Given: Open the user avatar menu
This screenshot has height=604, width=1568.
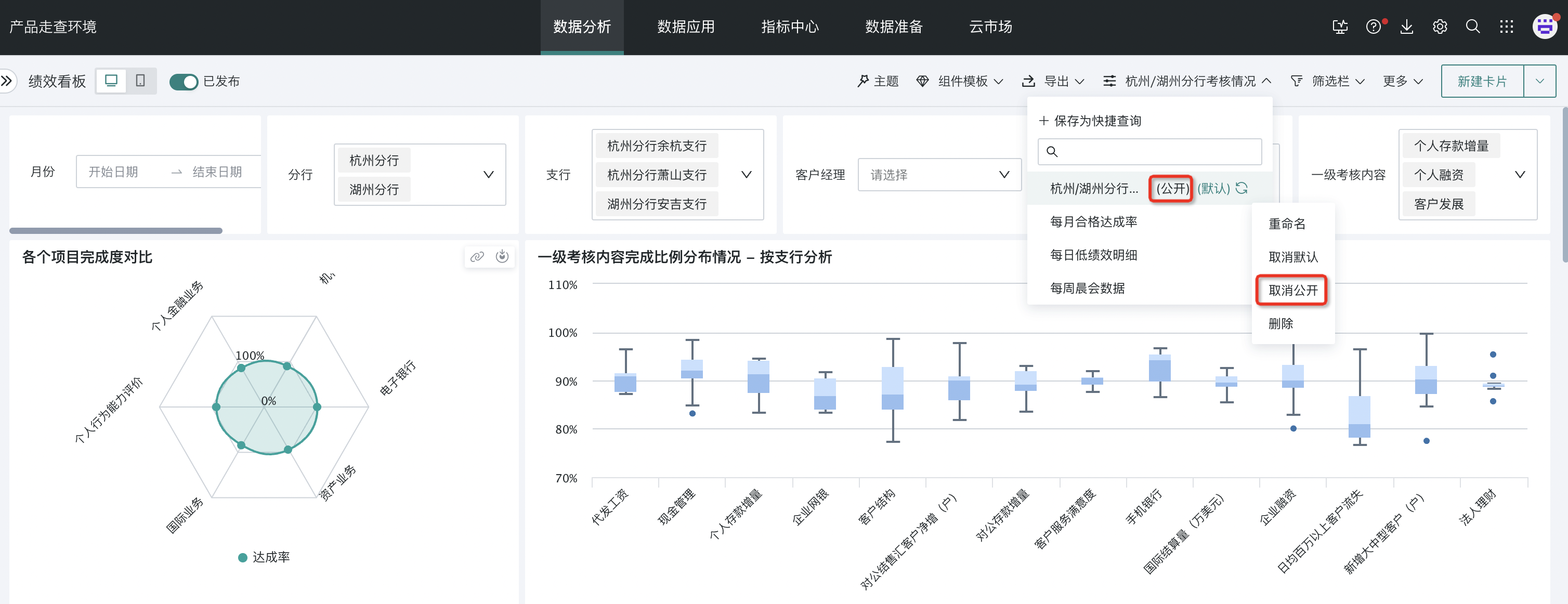Looking at the screenshot, I should pos(1545,27).
